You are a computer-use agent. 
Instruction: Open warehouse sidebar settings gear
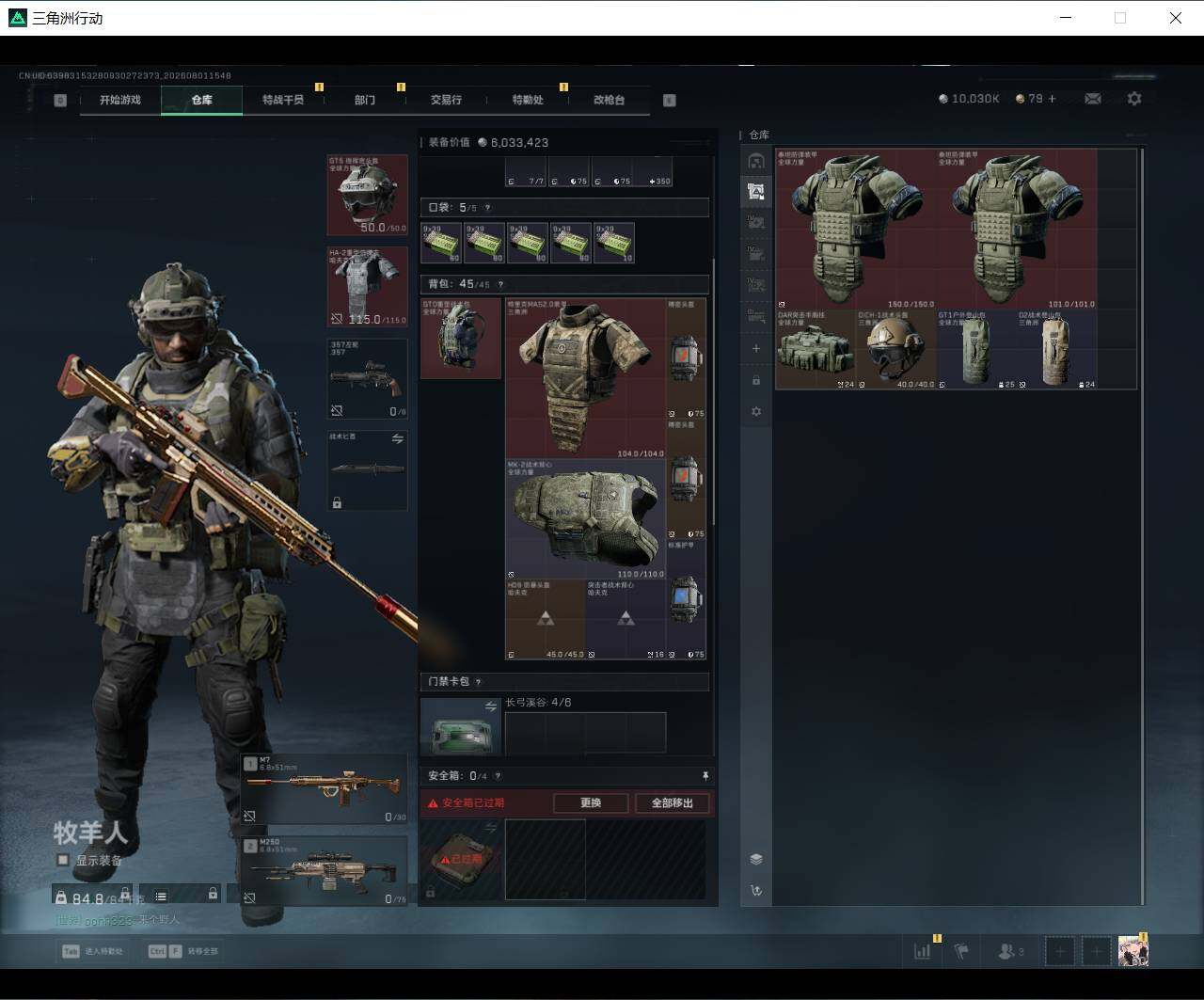pos(755,411)
